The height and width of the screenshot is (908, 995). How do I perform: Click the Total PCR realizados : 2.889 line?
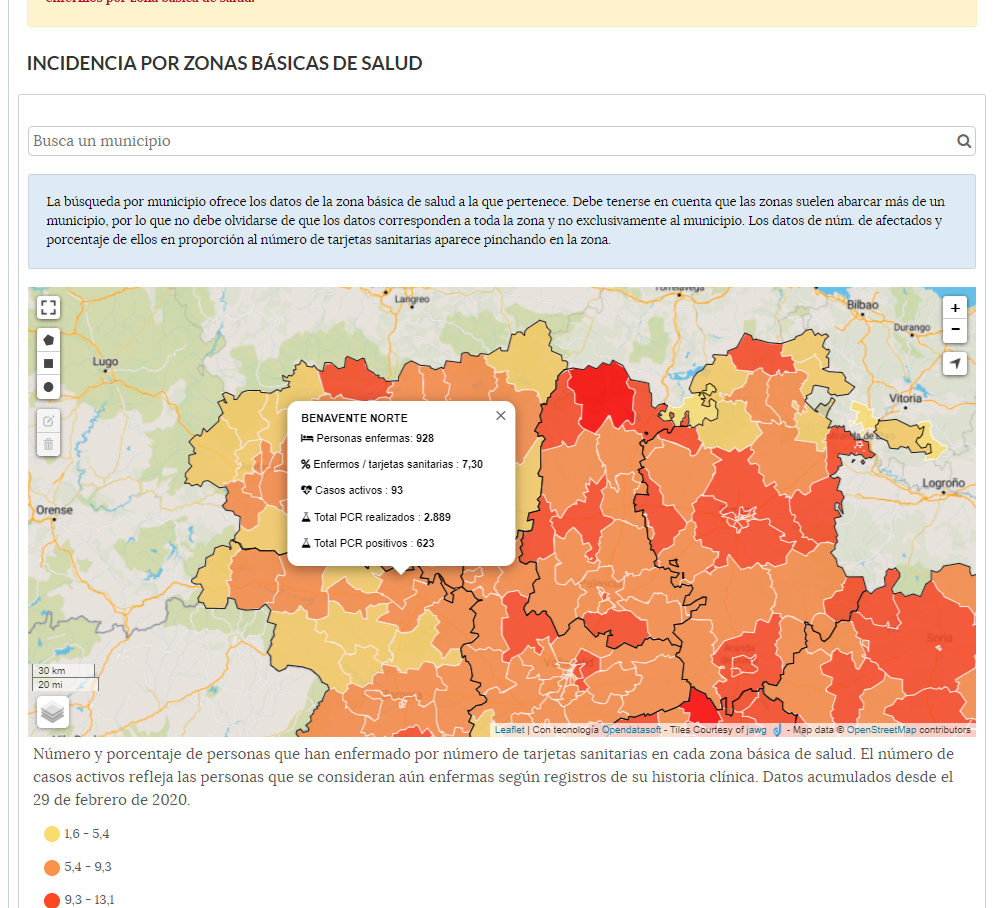(376, 517)
